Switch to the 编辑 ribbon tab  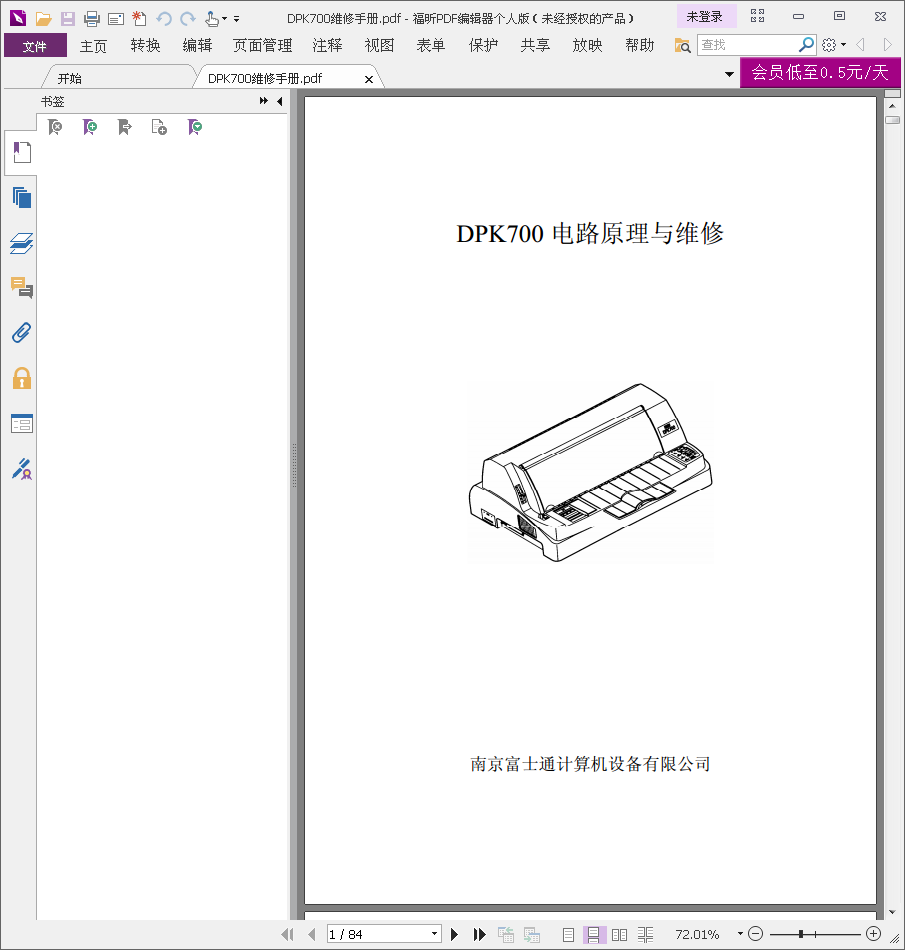(197, 45)
